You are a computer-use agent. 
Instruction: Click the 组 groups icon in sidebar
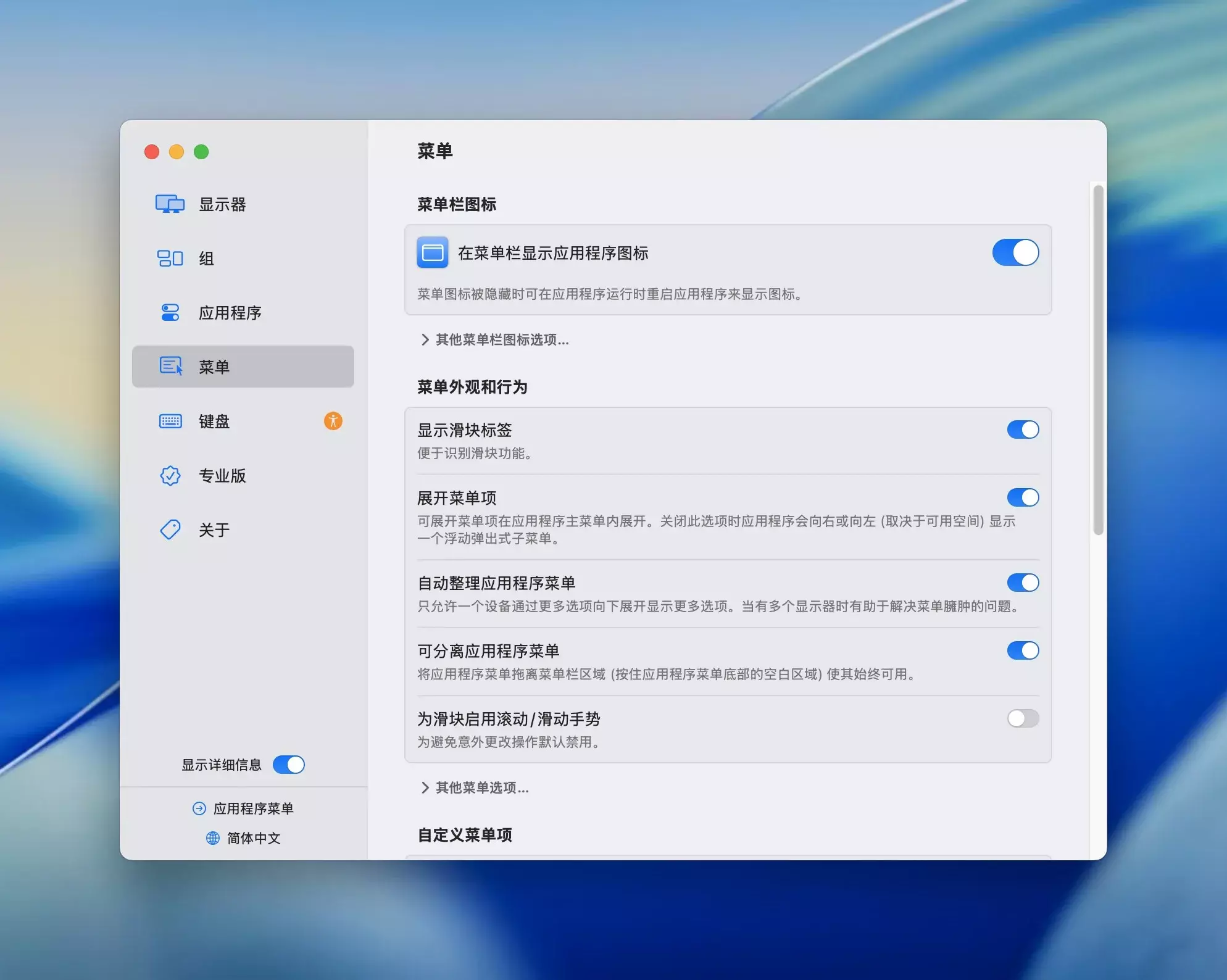click(170, 258)
